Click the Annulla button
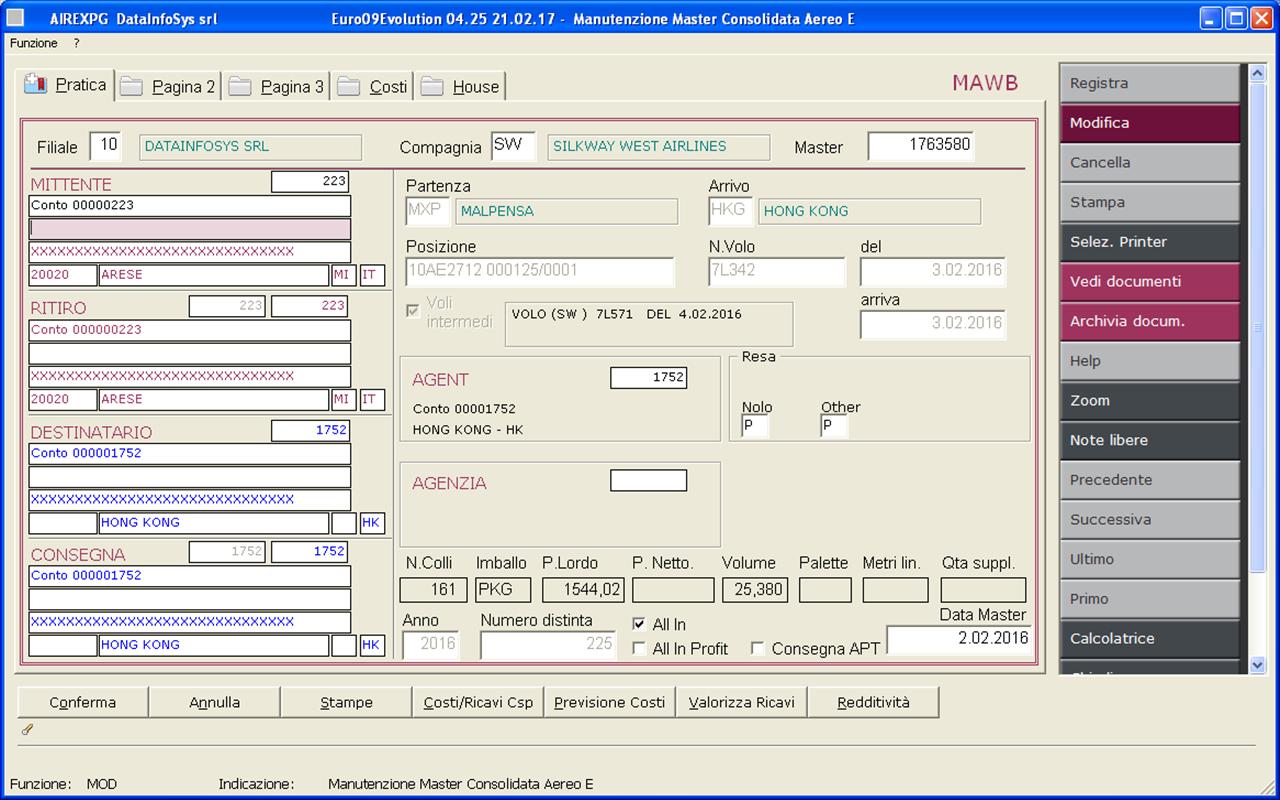Image resolution: width=1280 pixels, height=800 pixels. tap(215, 702)
